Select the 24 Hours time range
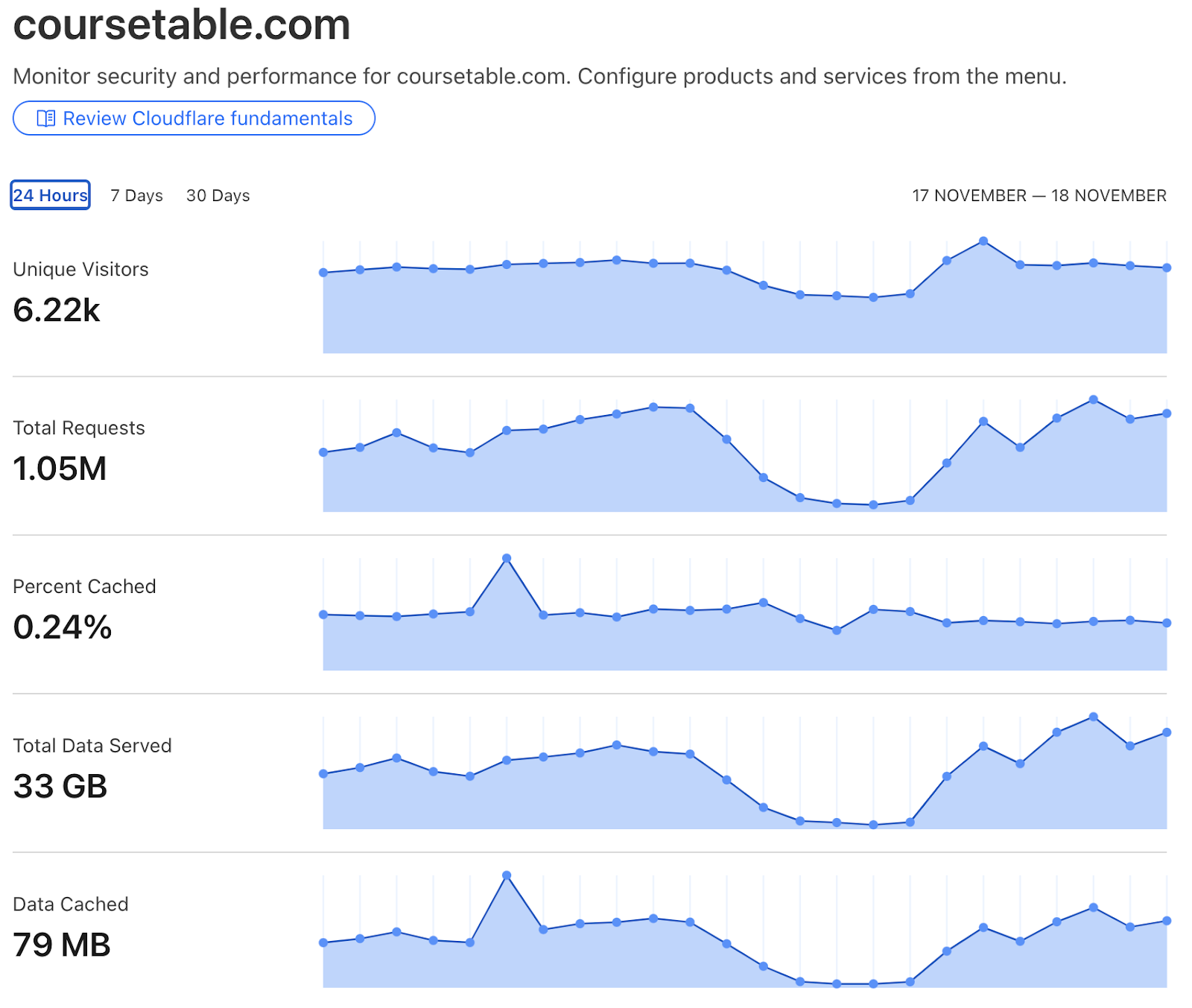This screenshot has height=1008, width=1192. coord(50,195)
